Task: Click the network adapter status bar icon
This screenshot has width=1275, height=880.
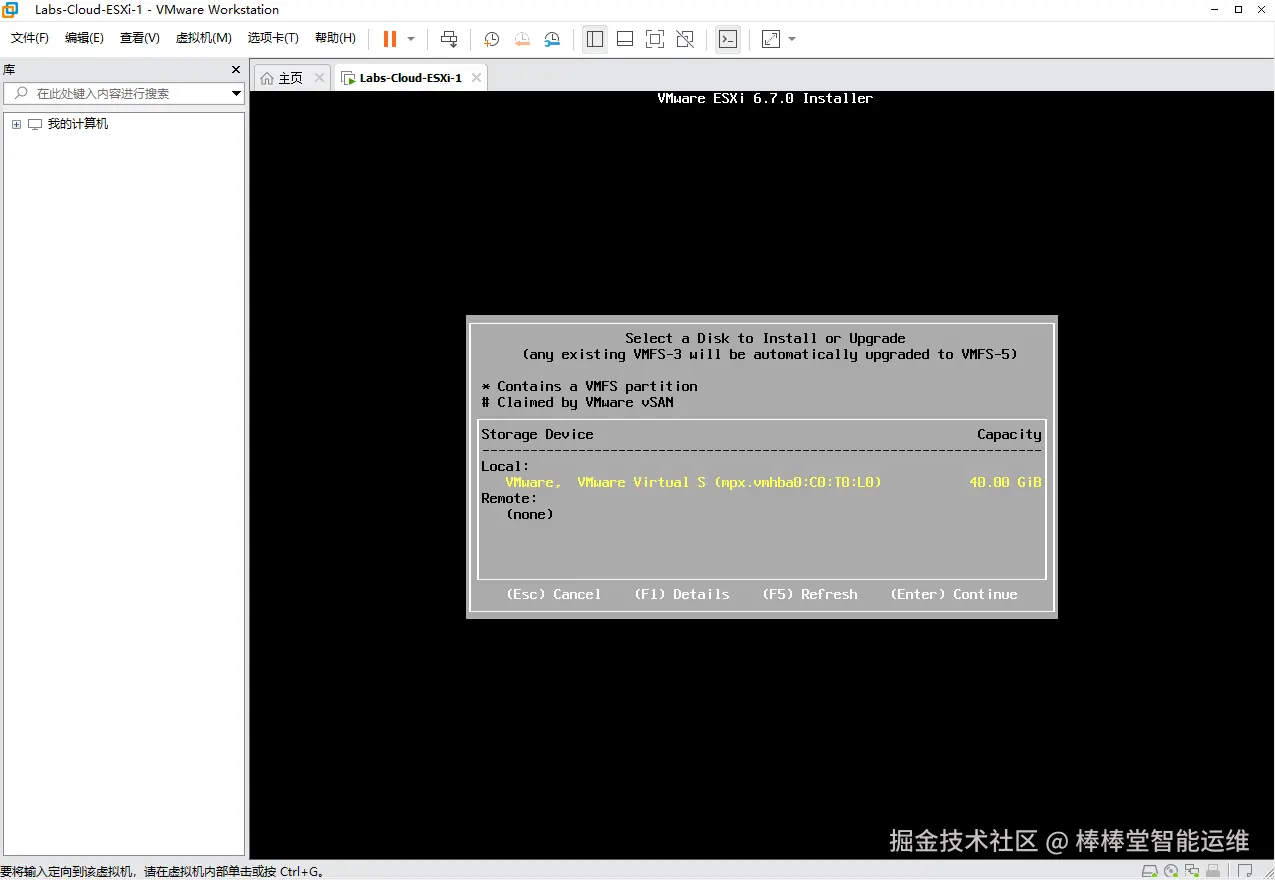Action: pyautogui.click(x=1192, y=871)
